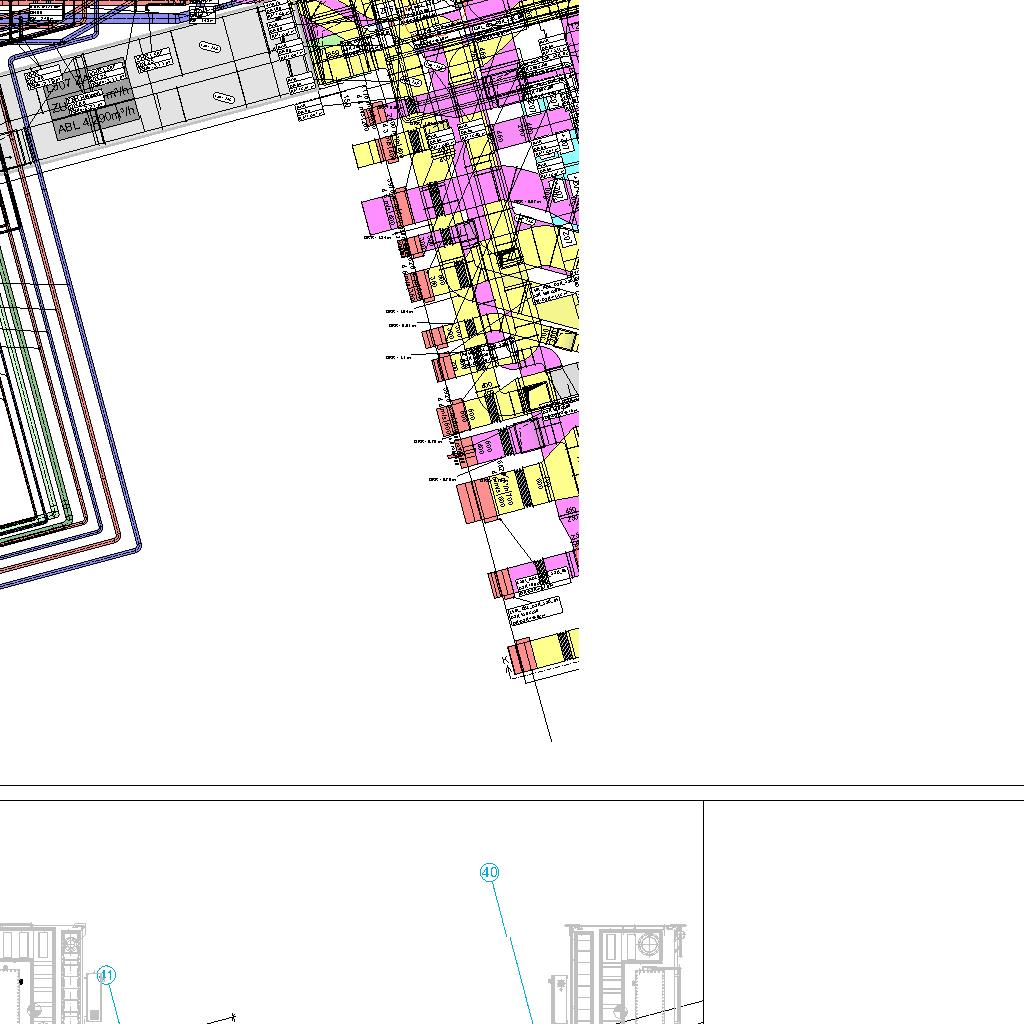Select the grid bubble numbered 40

coord(489,873)
